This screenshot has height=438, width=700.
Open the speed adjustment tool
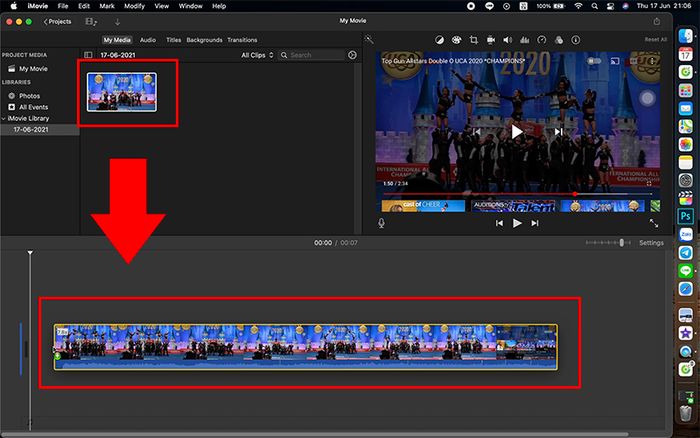point(542,40)
